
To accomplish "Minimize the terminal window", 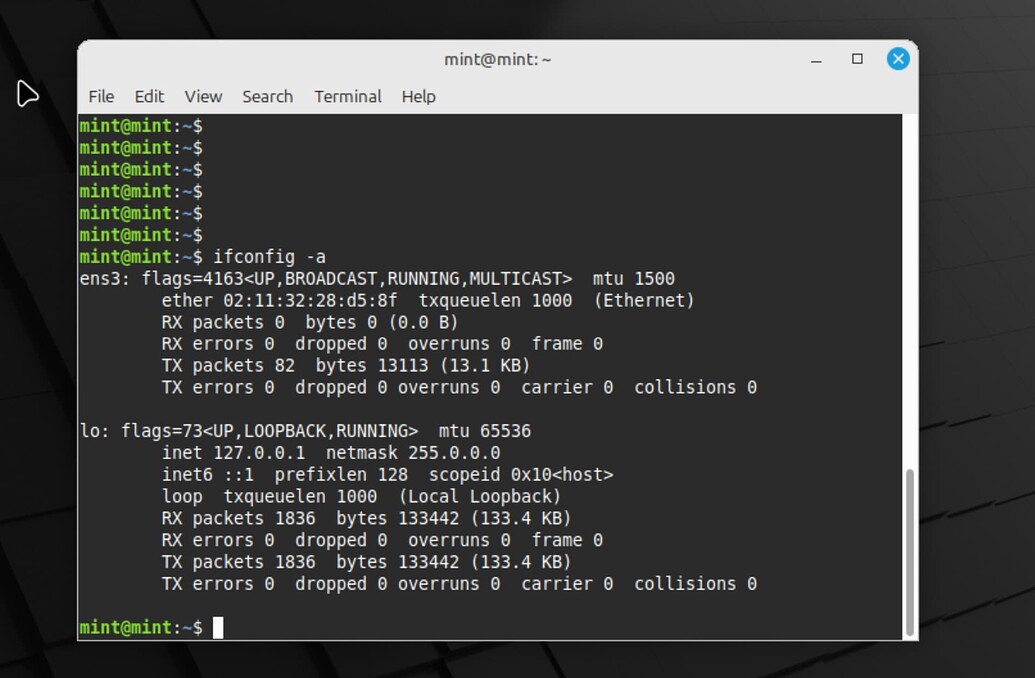I will point(817,59).
